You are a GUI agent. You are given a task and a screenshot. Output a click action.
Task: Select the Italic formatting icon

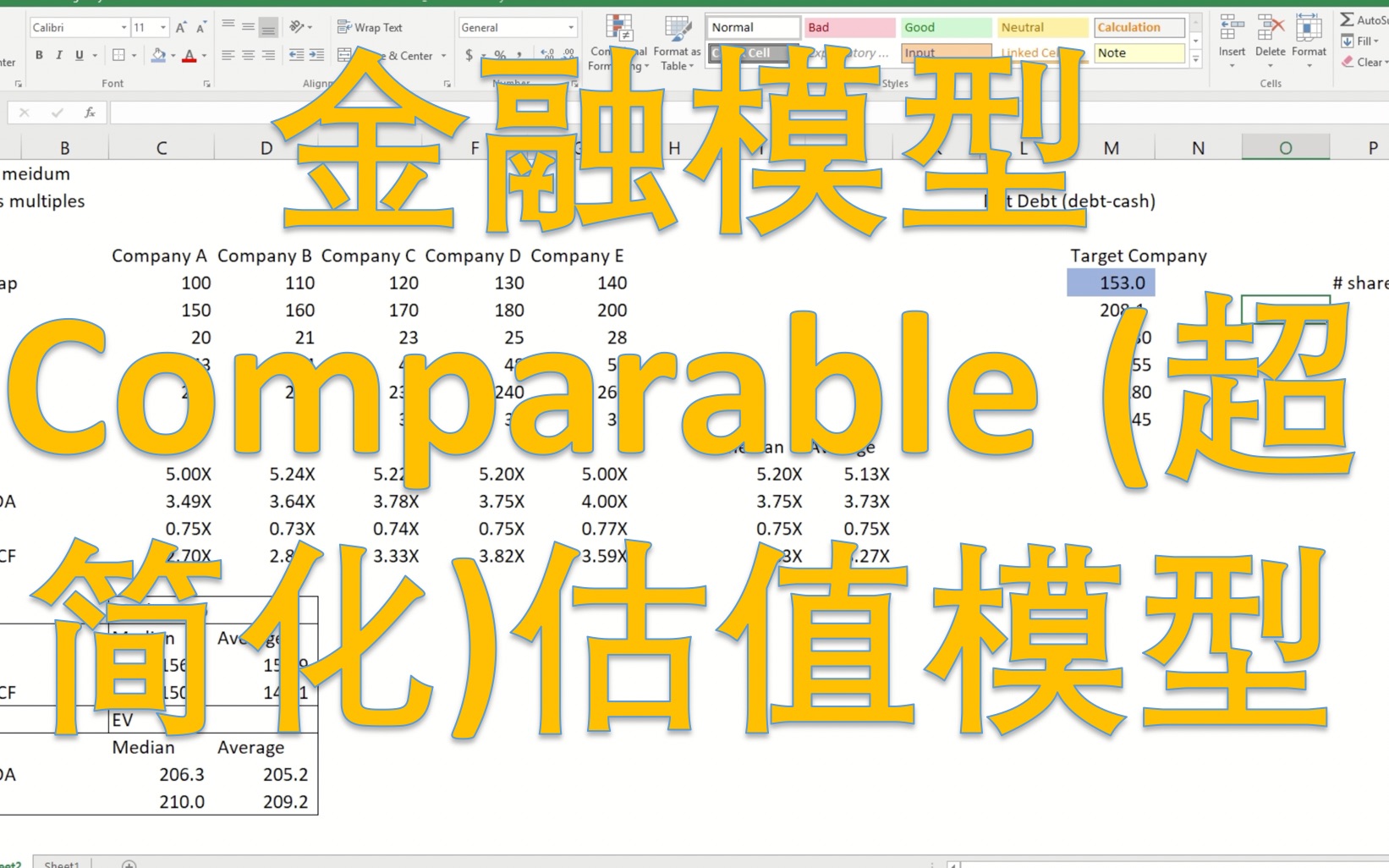58,54
